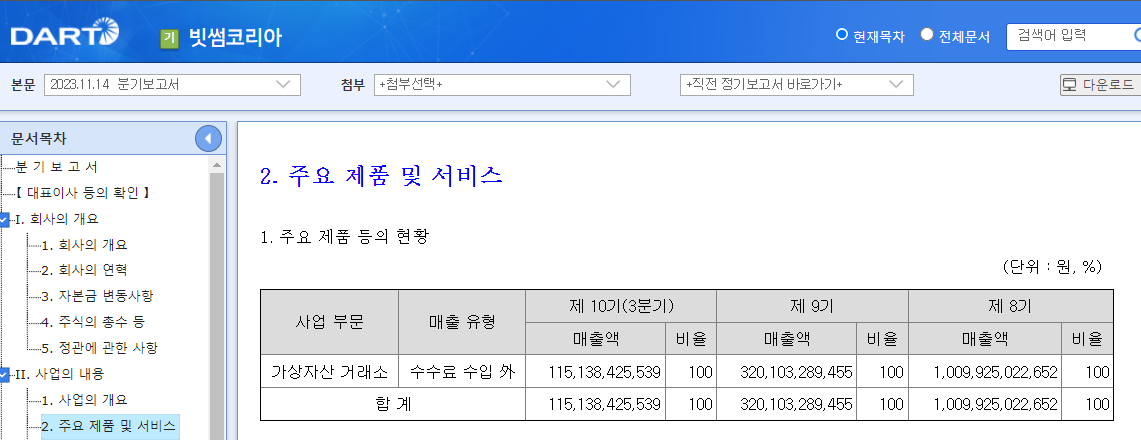
Task: Open 3. 자본금 변동사항 subsection
Action: point(98,296)
